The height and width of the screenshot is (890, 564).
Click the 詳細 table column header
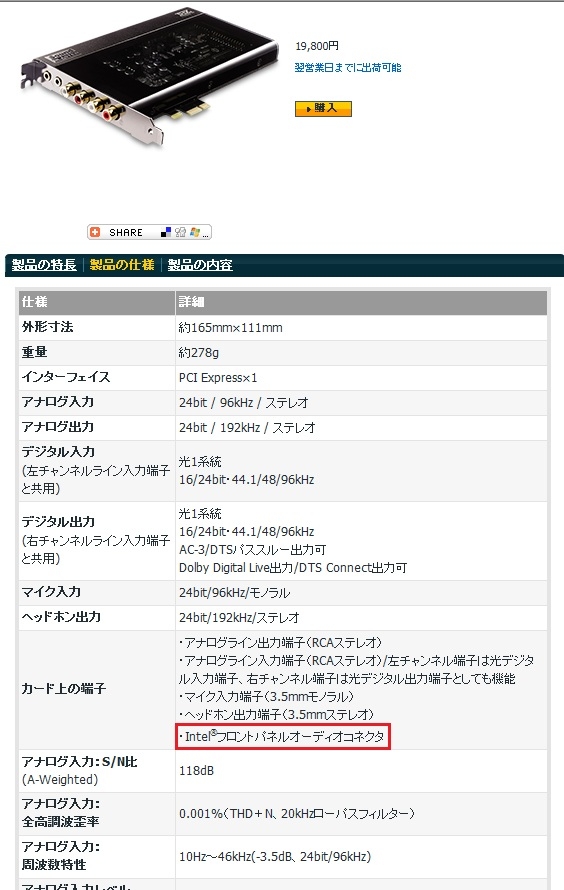point(191,301)
